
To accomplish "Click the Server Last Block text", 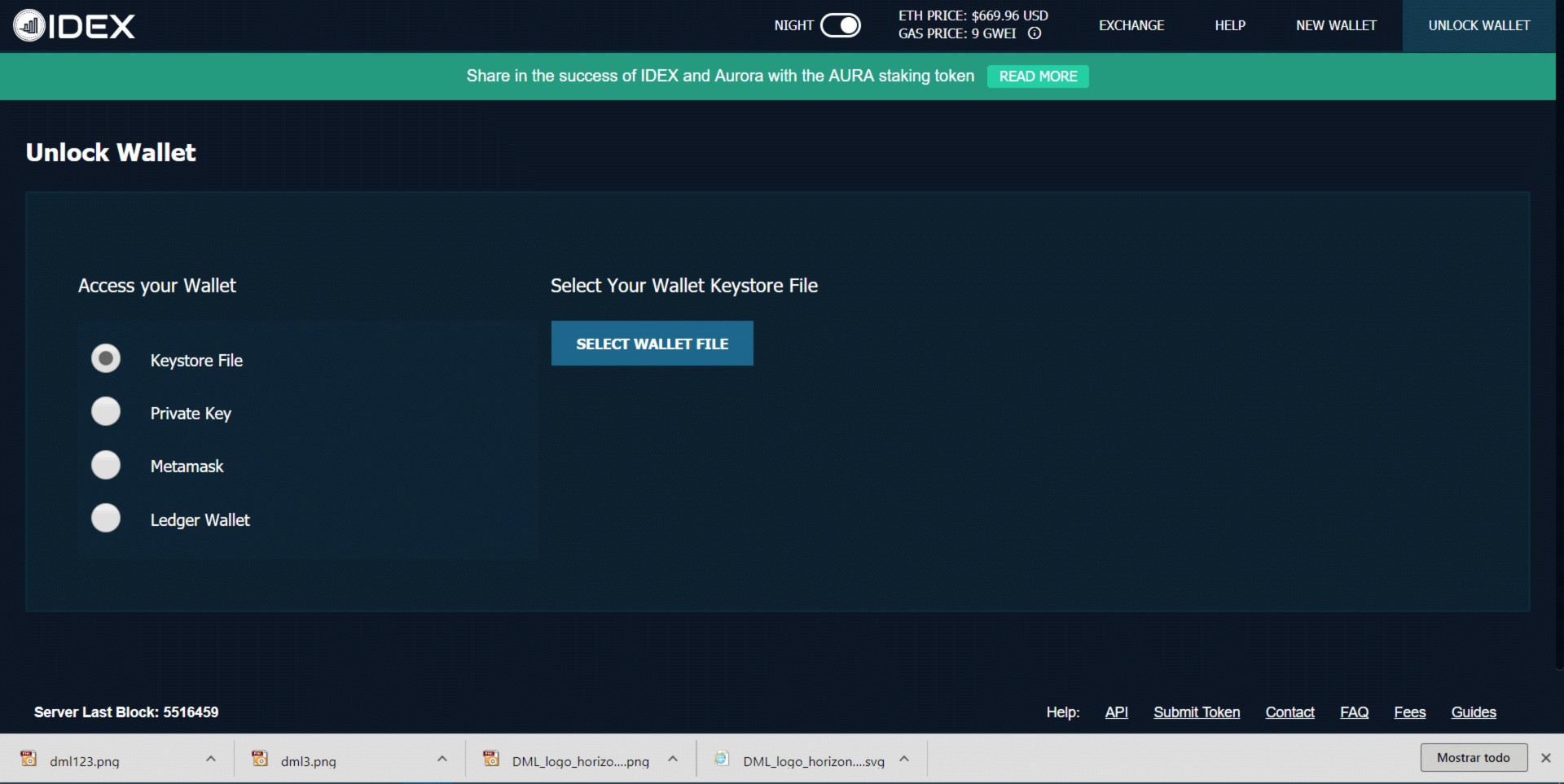I will coord(126,712).
